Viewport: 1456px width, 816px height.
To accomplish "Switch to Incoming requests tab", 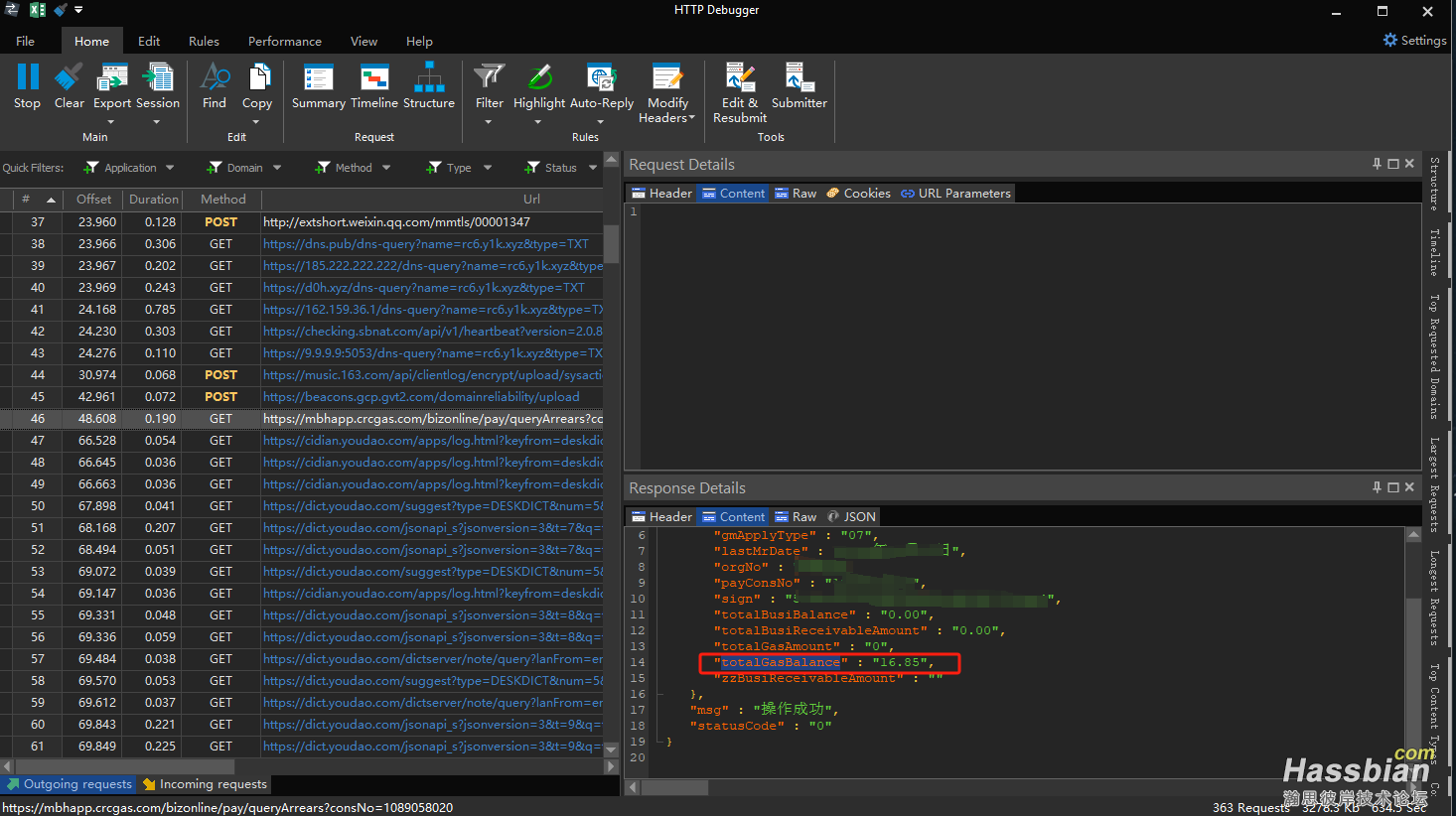I will pyautogui.click(x=205, y=784).
